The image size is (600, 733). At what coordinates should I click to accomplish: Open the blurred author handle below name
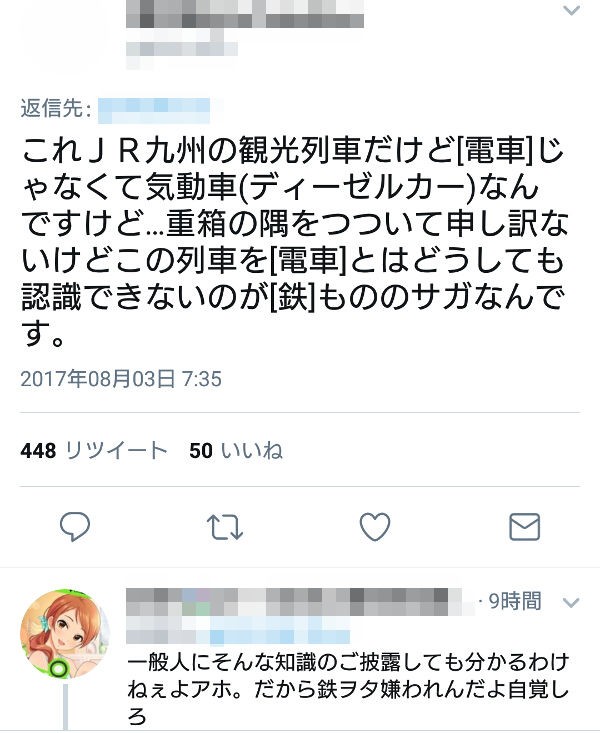point(182,50)
